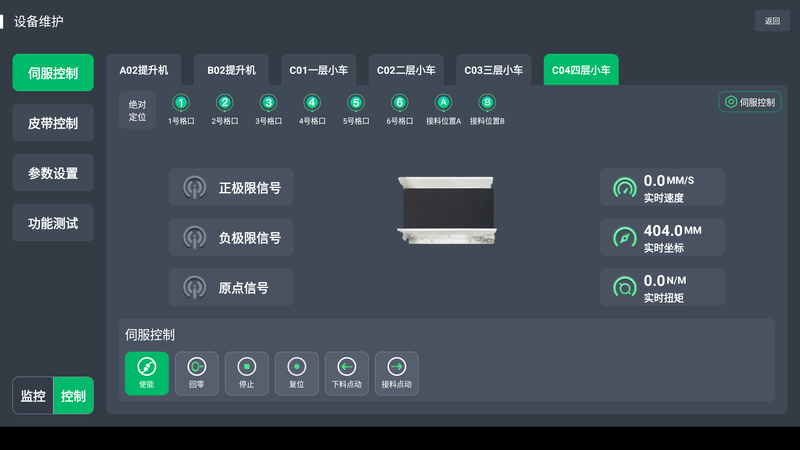Click the 停止 stop button
This screenshot has width=800, height=450.
(247, 373)
